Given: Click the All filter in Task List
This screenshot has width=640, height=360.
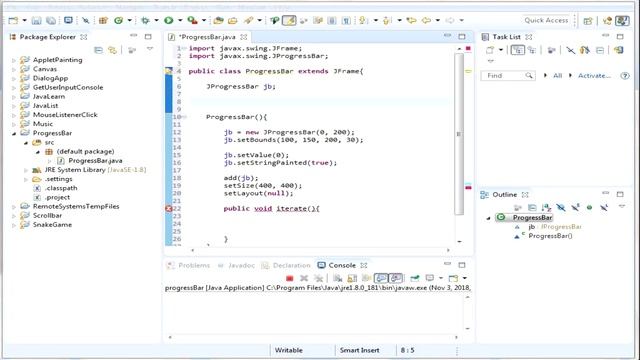Looking at the screenshot, I should [558, 76].
